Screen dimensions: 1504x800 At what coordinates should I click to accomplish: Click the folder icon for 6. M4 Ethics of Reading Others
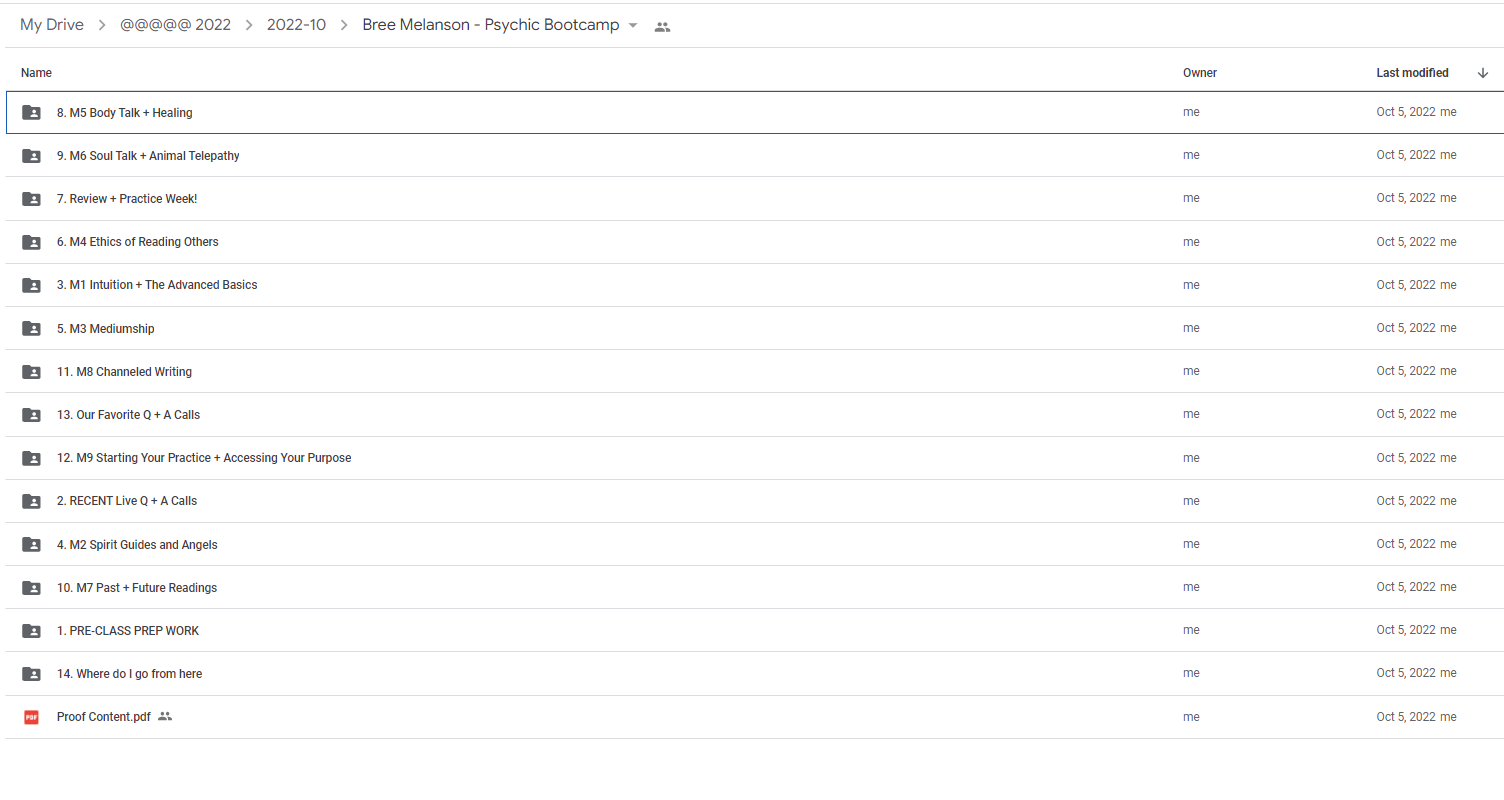(x=31, y=242)
